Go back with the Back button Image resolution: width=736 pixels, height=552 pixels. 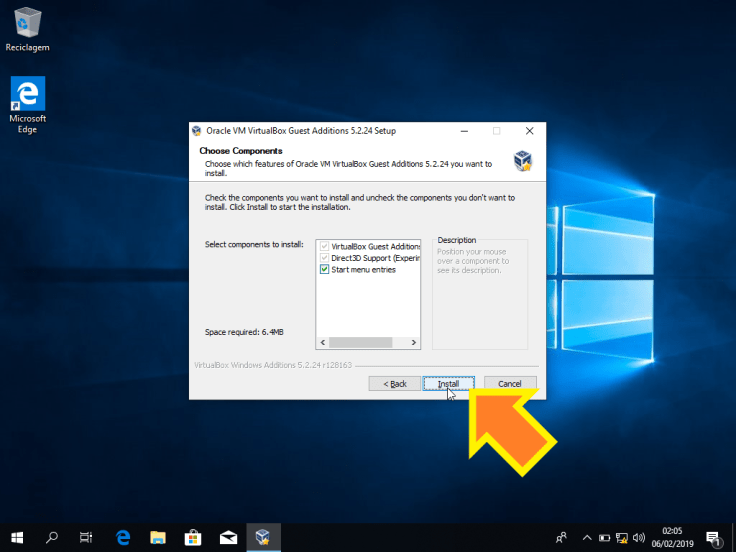pos(393,384)
